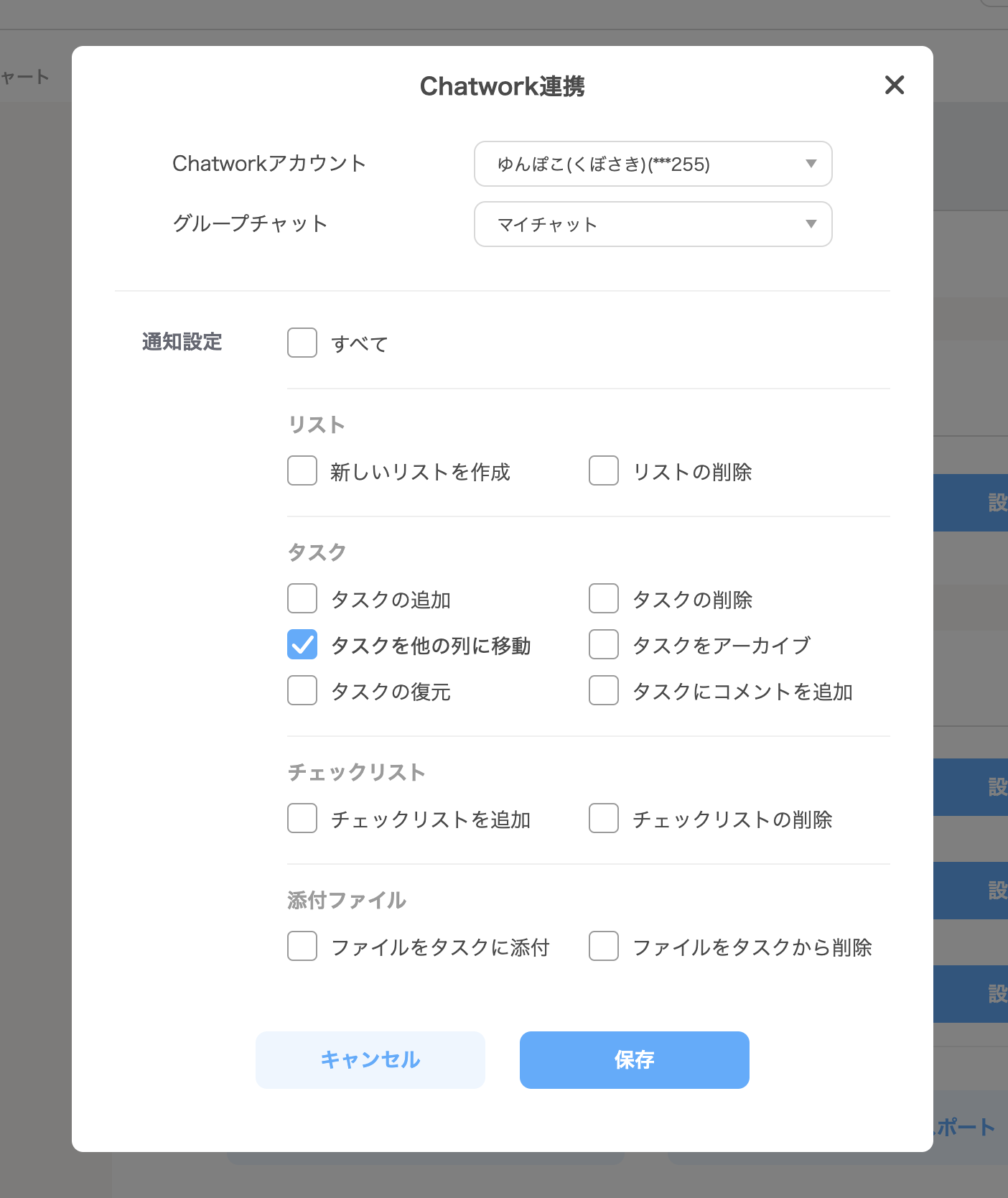
Task: Enable チェックリストを追加 notification
Action: (x=302, y=818)
